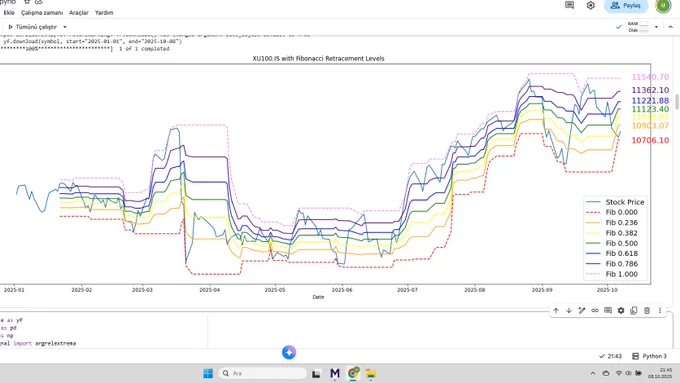Click the Python 3 runtime indicator
This screenshot has height=383, width=680.
coord(649,356)
